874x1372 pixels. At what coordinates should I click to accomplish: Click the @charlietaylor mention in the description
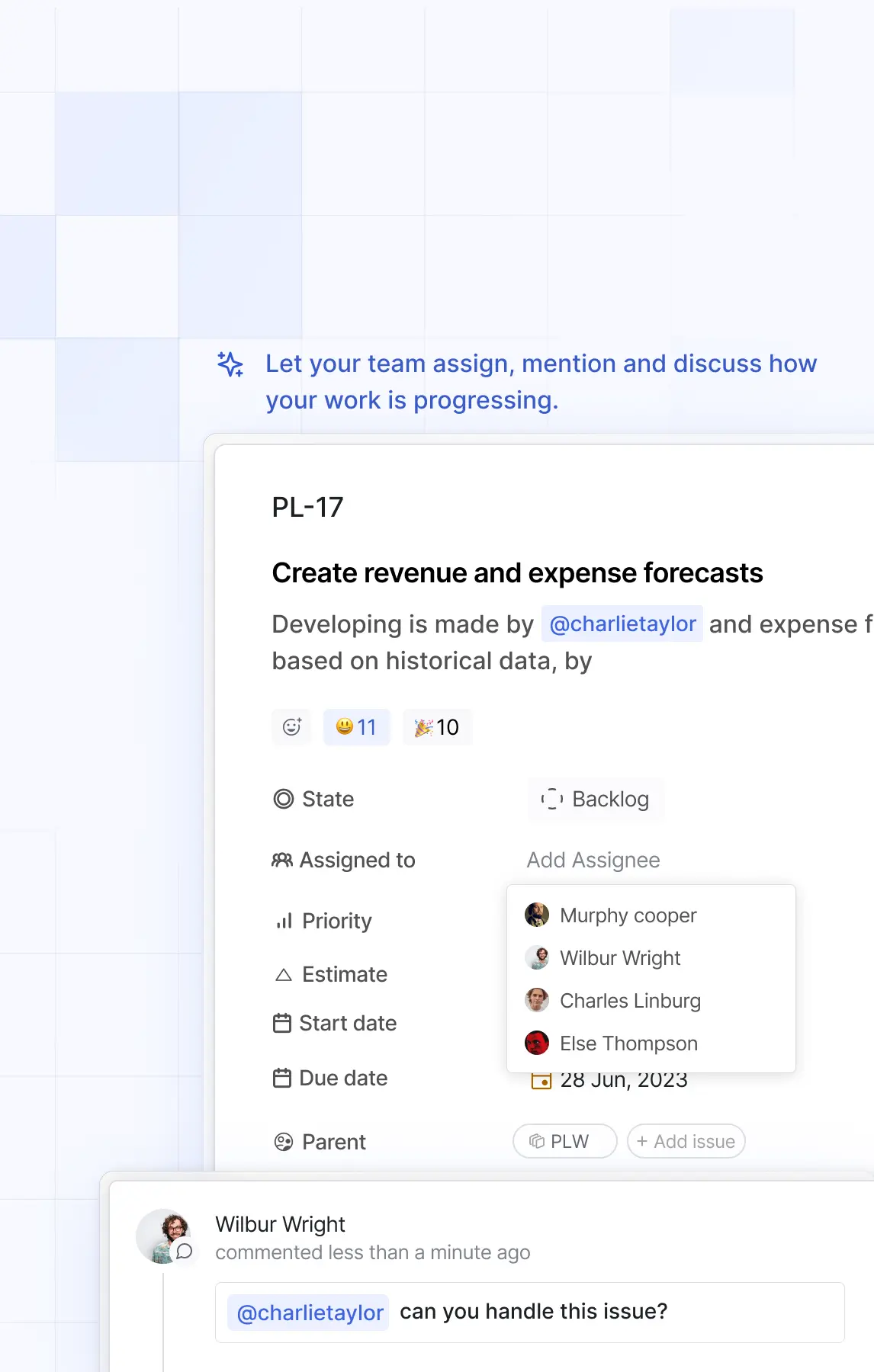(x=622, y=623)
